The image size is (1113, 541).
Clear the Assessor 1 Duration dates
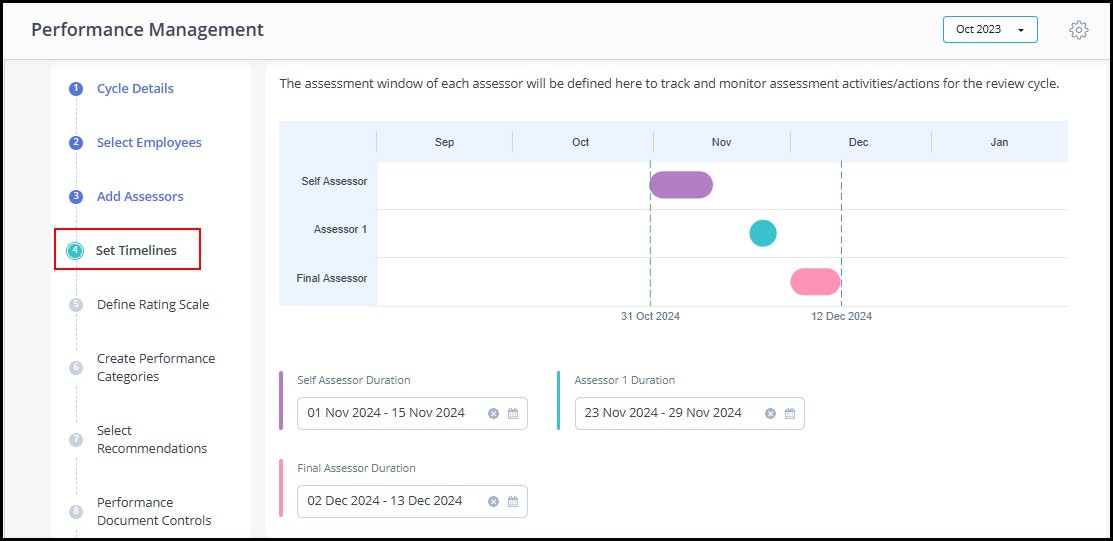pos(770,414)
